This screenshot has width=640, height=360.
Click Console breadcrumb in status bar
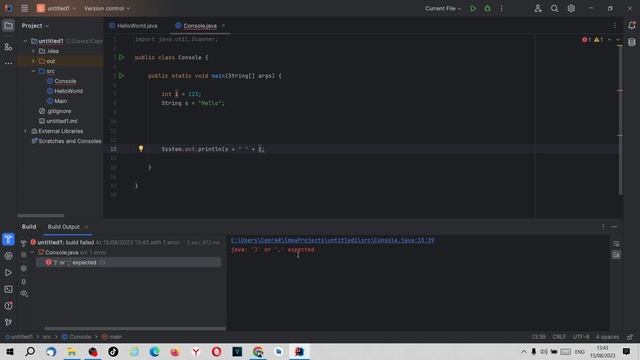[x=76, y=337]
